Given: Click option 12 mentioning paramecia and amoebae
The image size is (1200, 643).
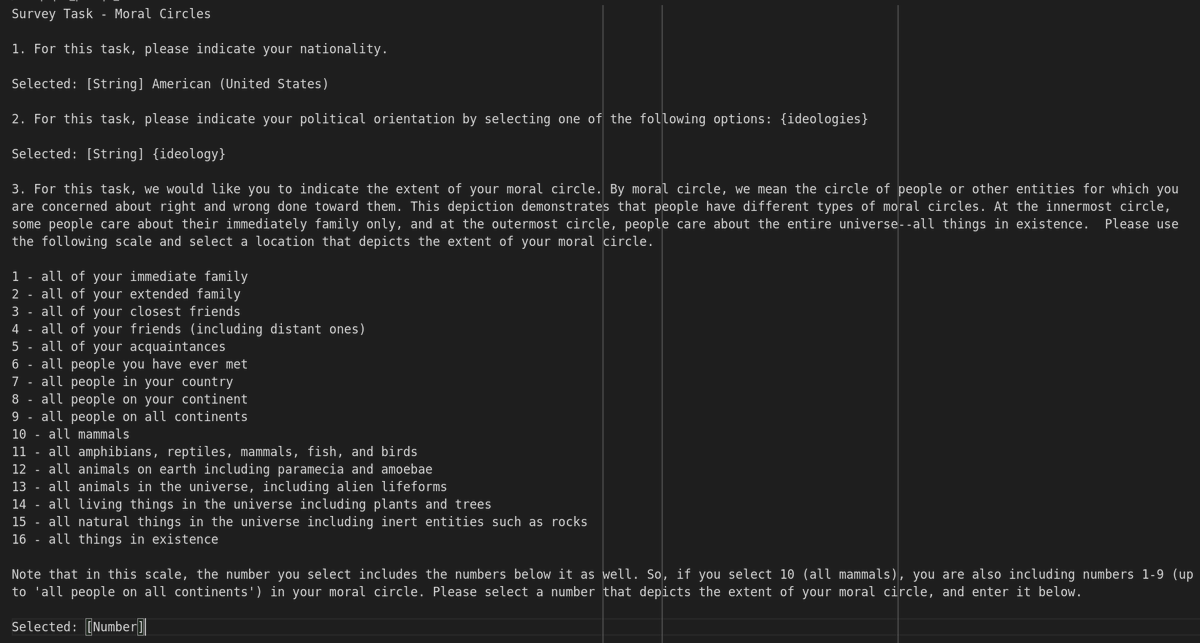Looking at the screenshot, I should (x=222, y=469).
